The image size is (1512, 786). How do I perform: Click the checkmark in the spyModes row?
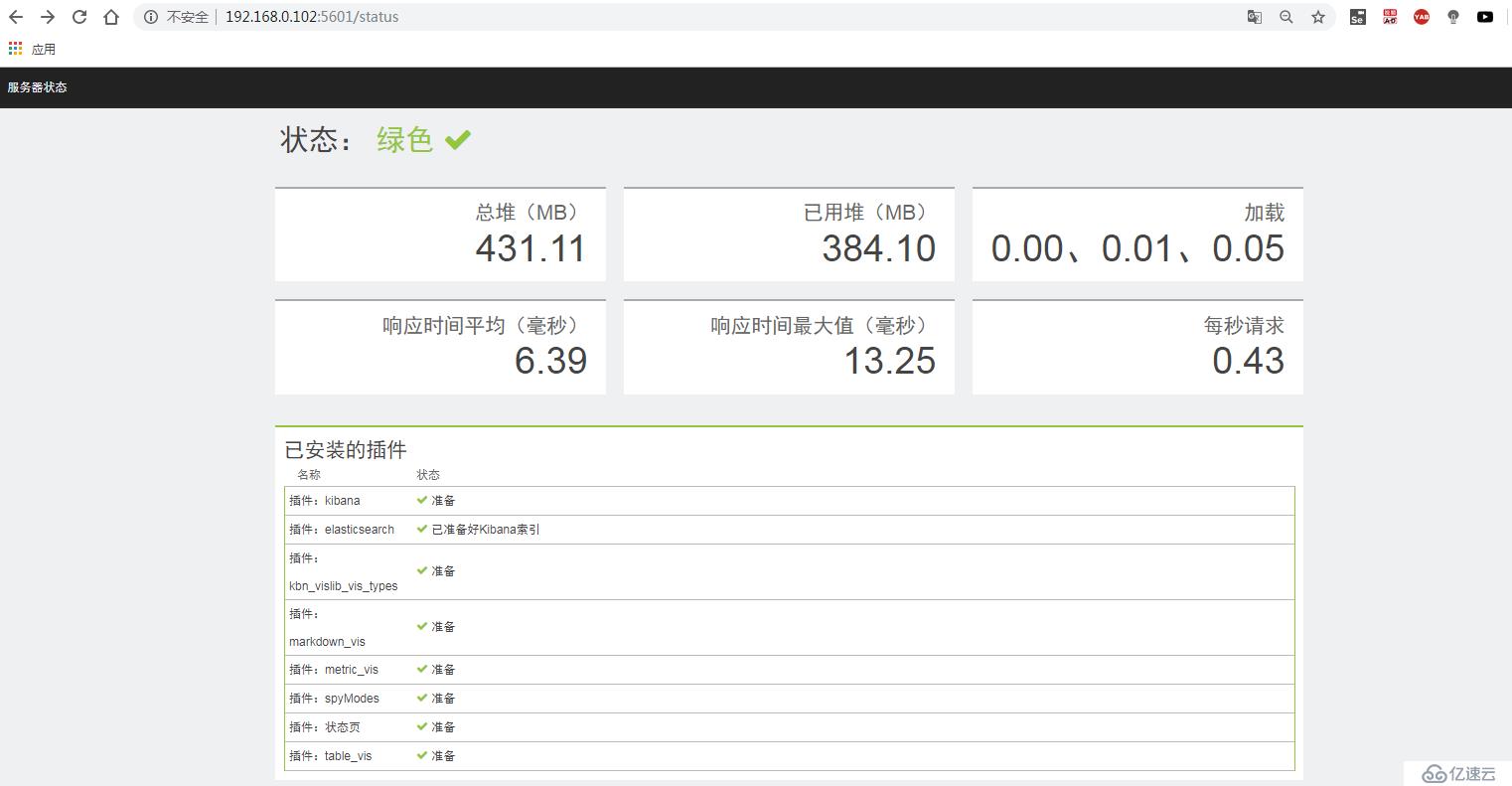[422, 699]
